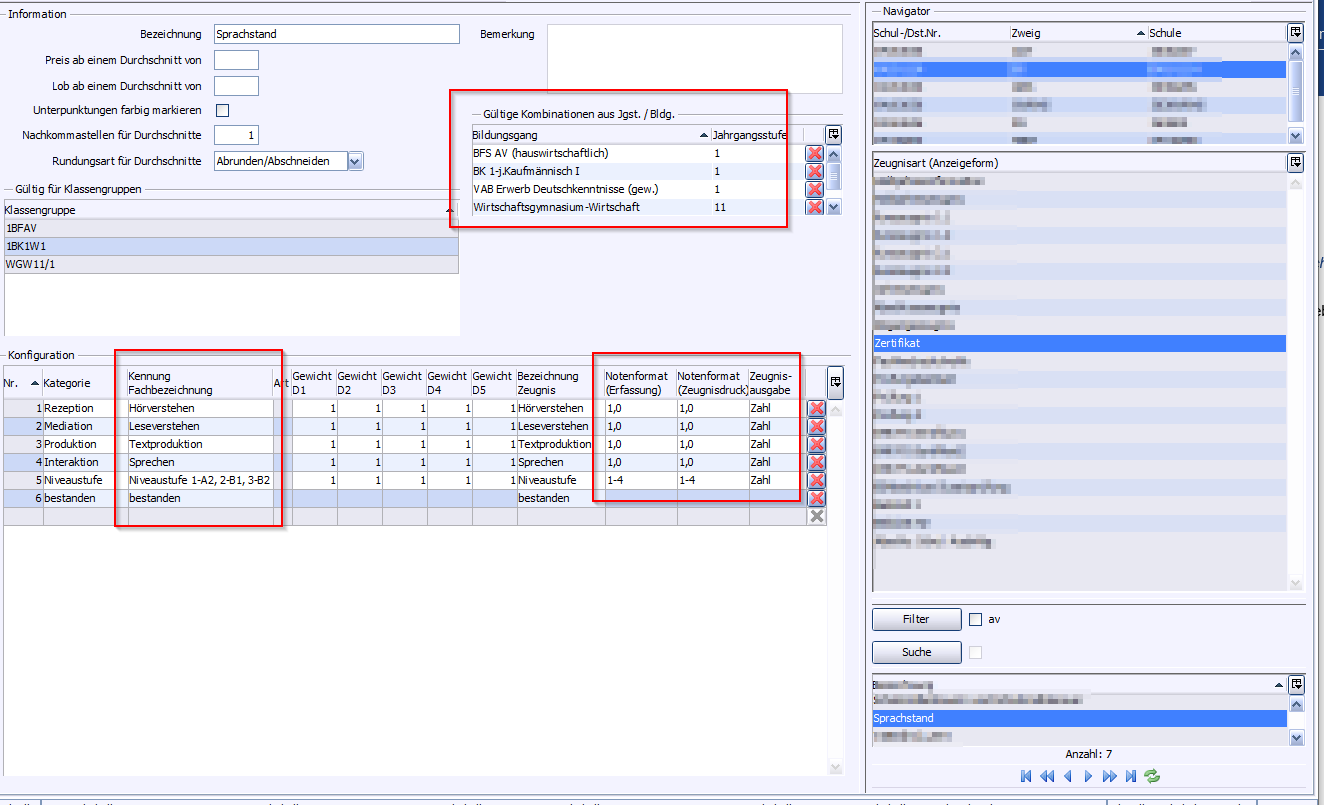Go to the next record arrow

coord(1089,776)
